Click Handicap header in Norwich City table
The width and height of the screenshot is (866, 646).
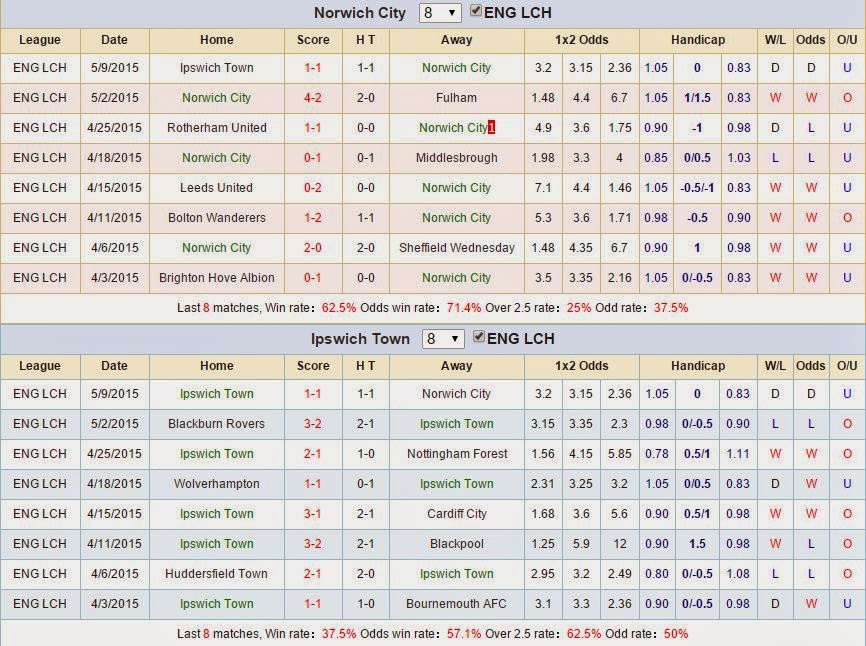click(698, 40)
